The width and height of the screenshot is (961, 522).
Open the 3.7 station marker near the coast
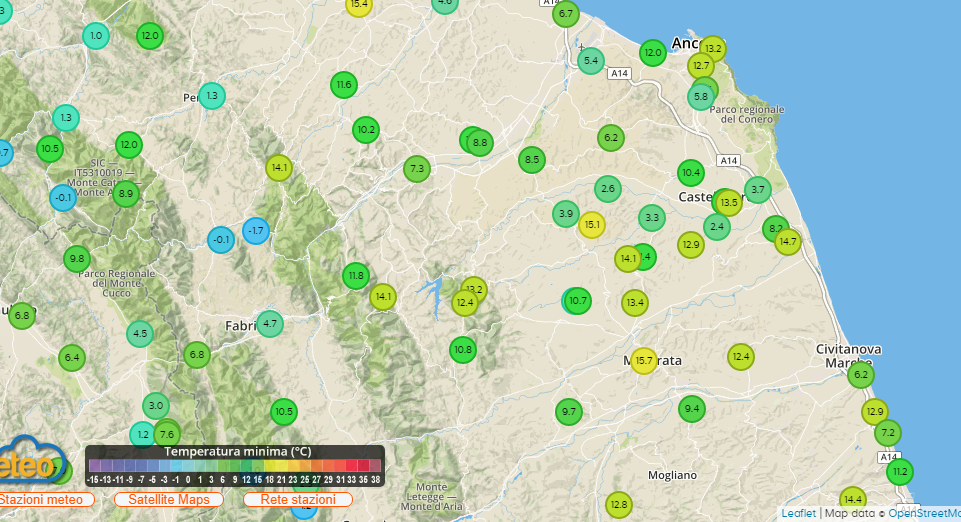(757, 190)
